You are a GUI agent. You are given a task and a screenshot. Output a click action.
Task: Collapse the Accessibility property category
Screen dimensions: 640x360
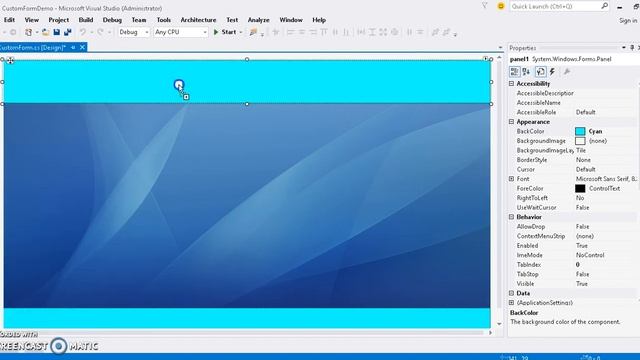click(x=511, y=84)
